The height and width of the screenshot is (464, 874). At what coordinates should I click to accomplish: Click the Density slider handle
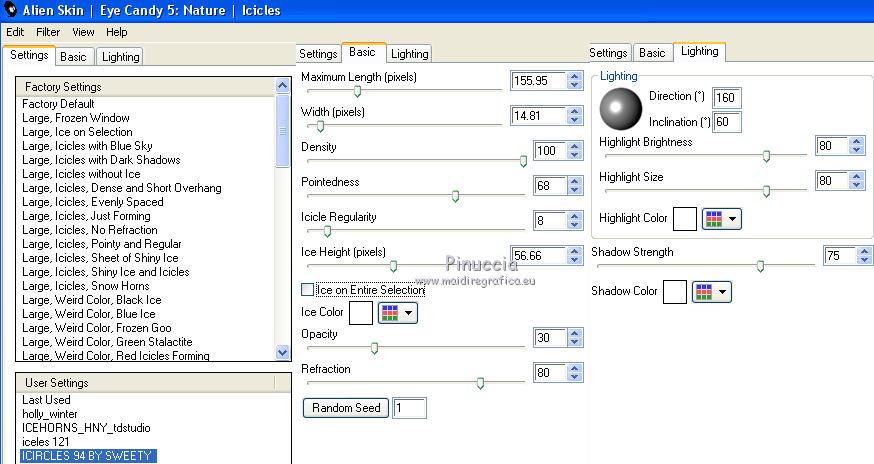[x=523, y=161]
